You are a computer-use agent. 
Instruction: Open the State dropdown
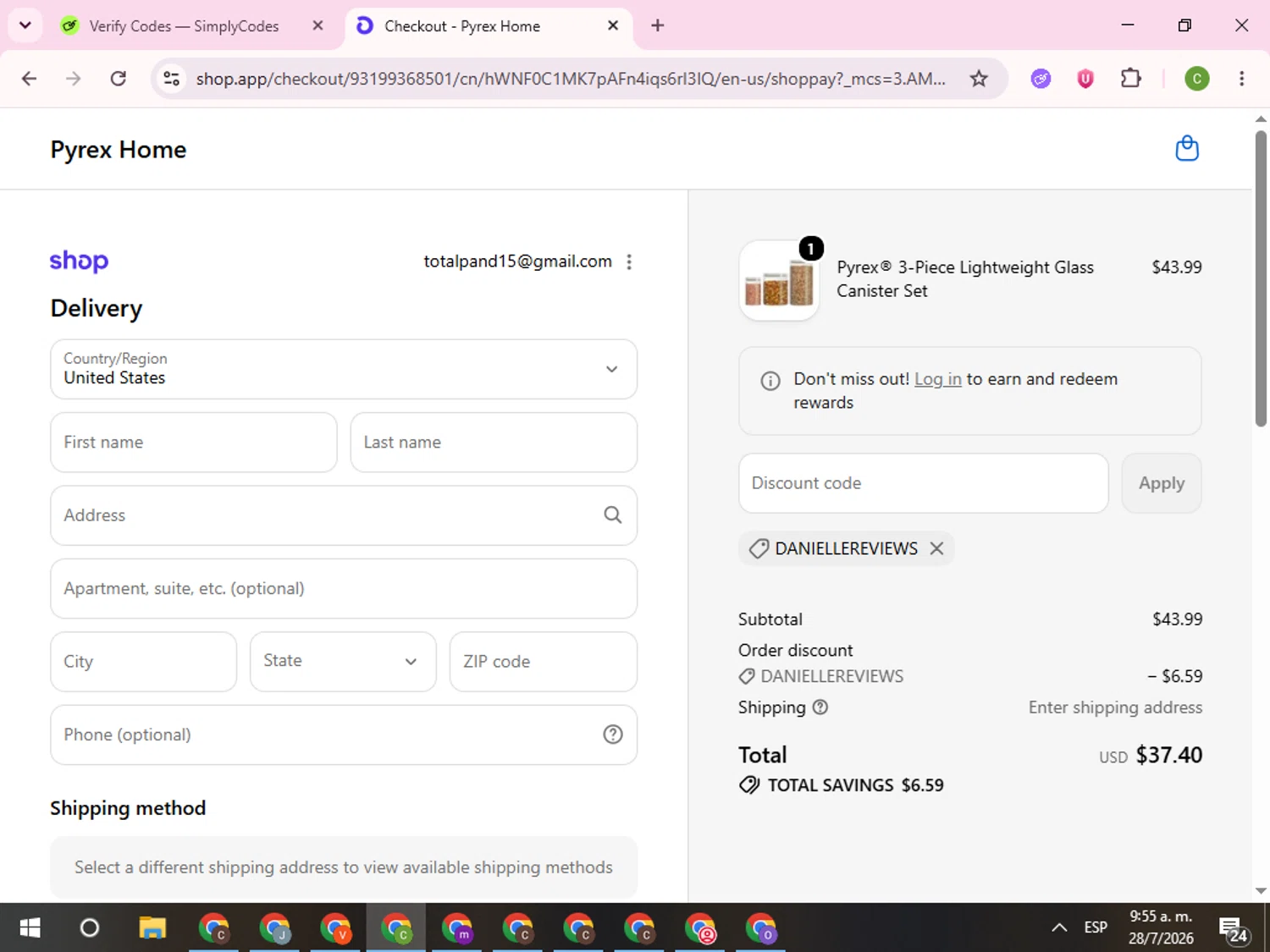(x=343, y=662)
